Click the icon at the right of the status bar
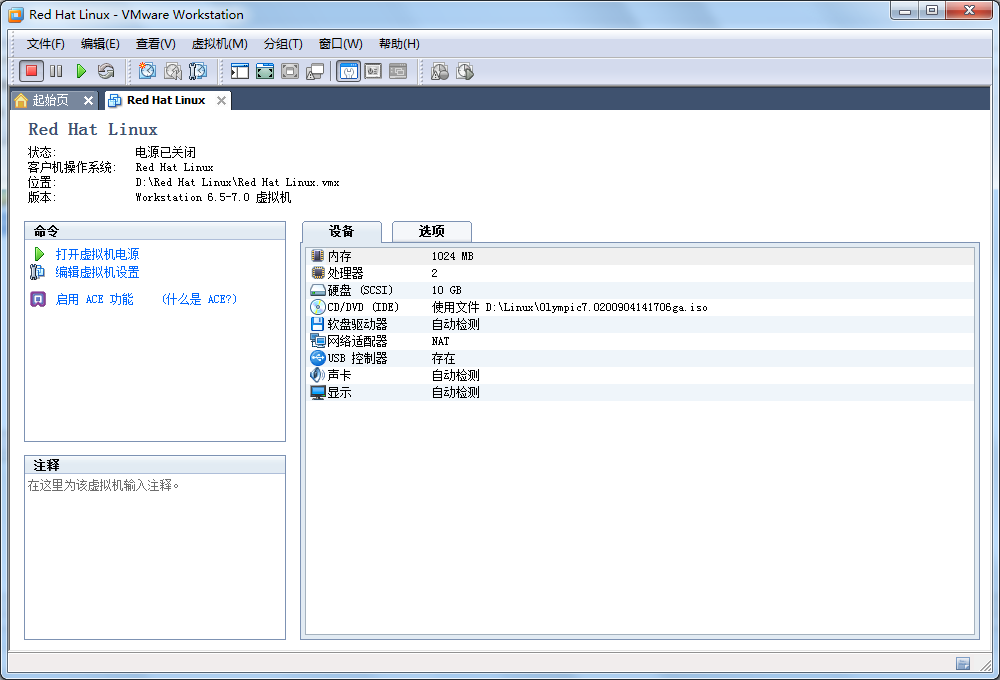The width and height of the screenshot is (1000, 680). (963, 663)
